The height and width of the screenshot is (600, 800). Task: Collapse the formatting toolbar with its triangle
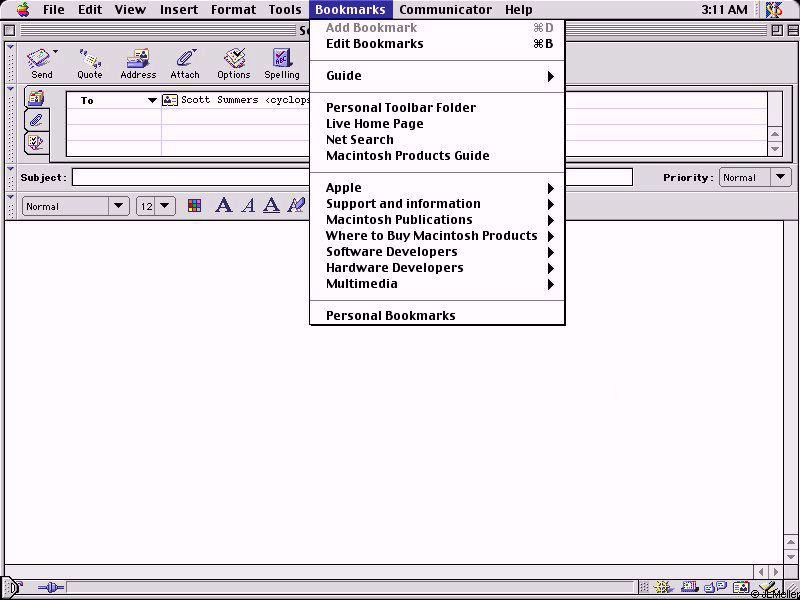[x=11, y=197]
